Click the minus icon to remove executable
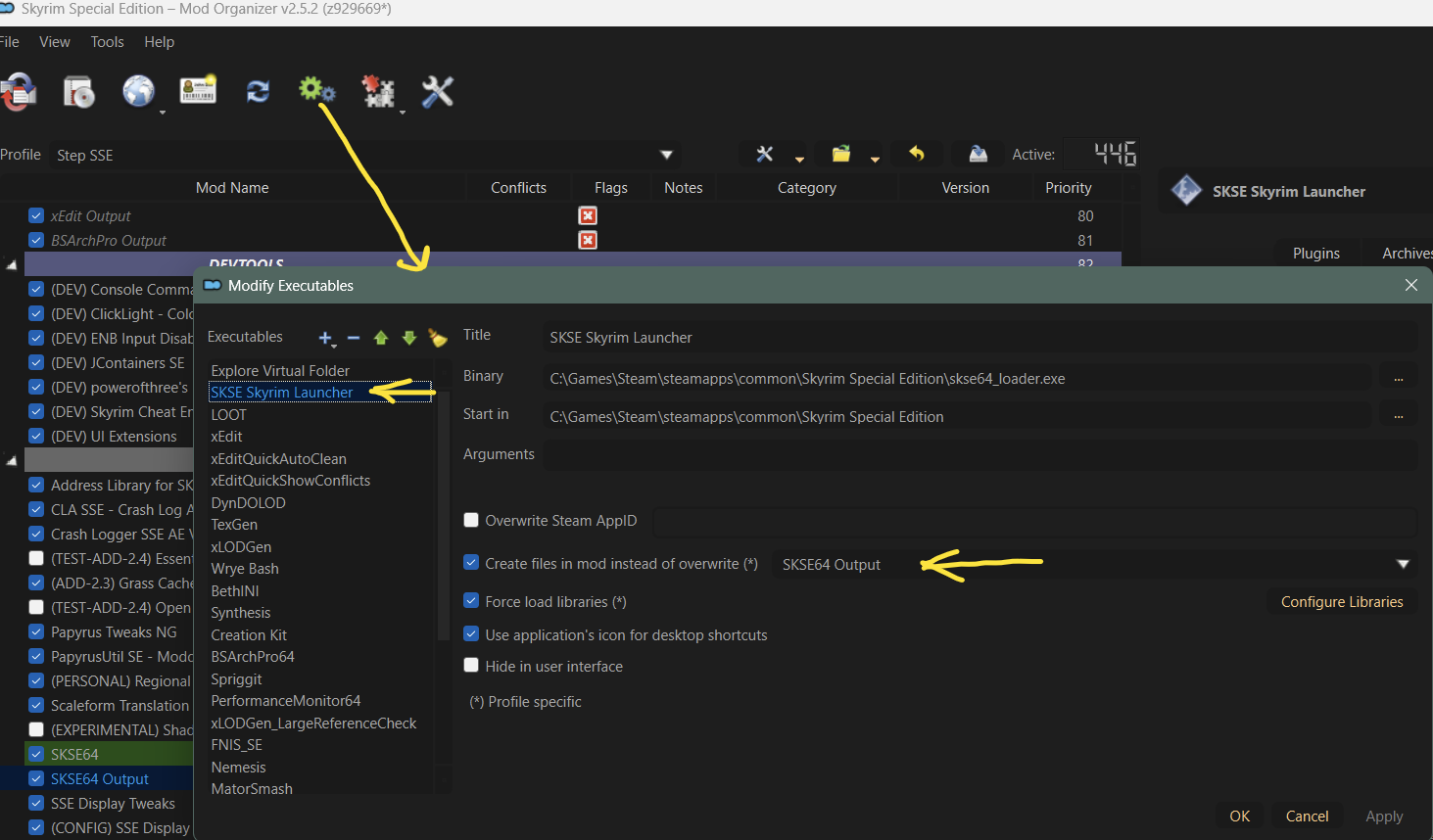Viewport: 1433px width, 840px height. pyautogui.click(x=354, y=338)
